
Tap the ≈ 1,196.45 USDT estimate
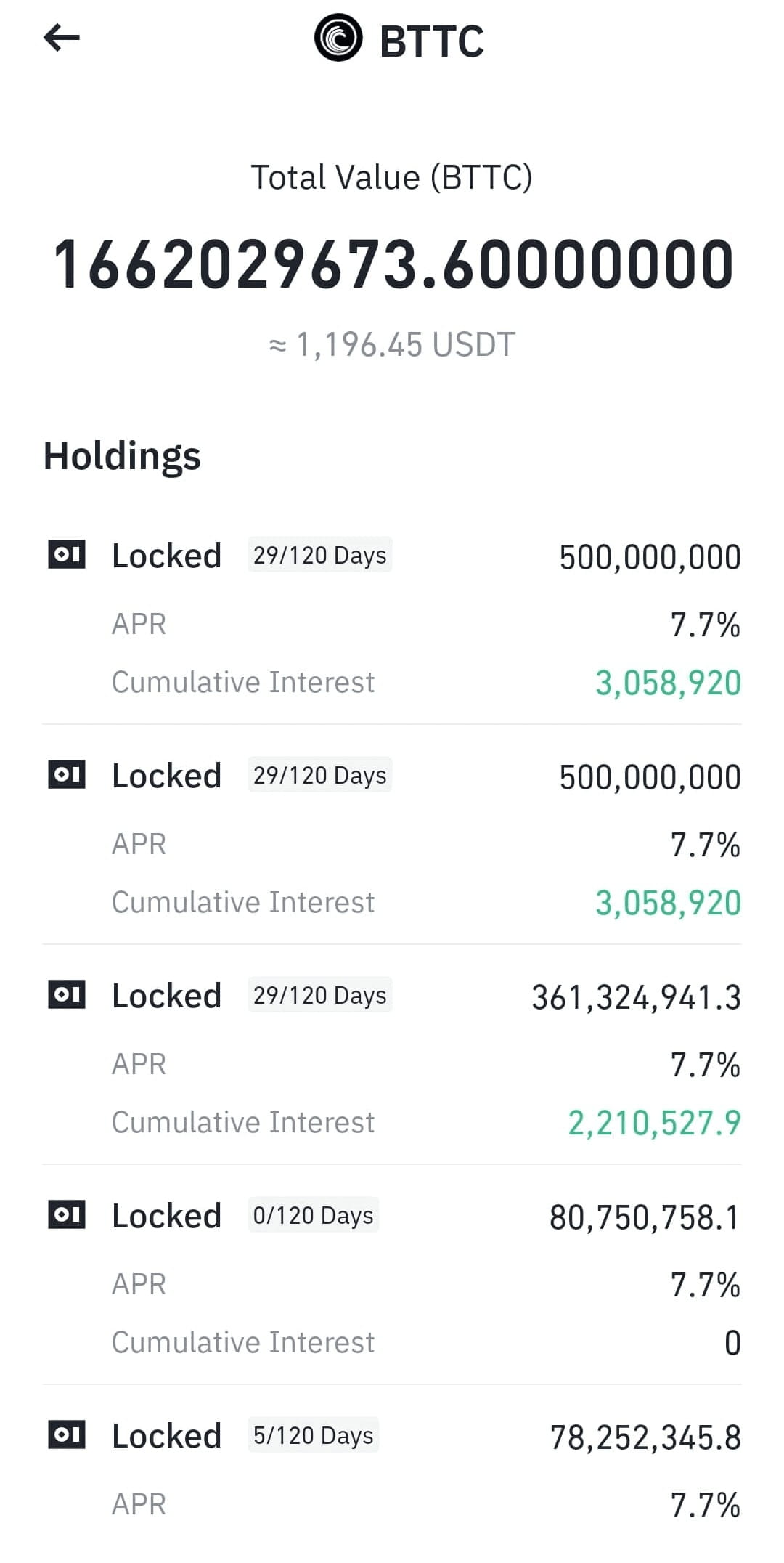(x=392, y=344)
